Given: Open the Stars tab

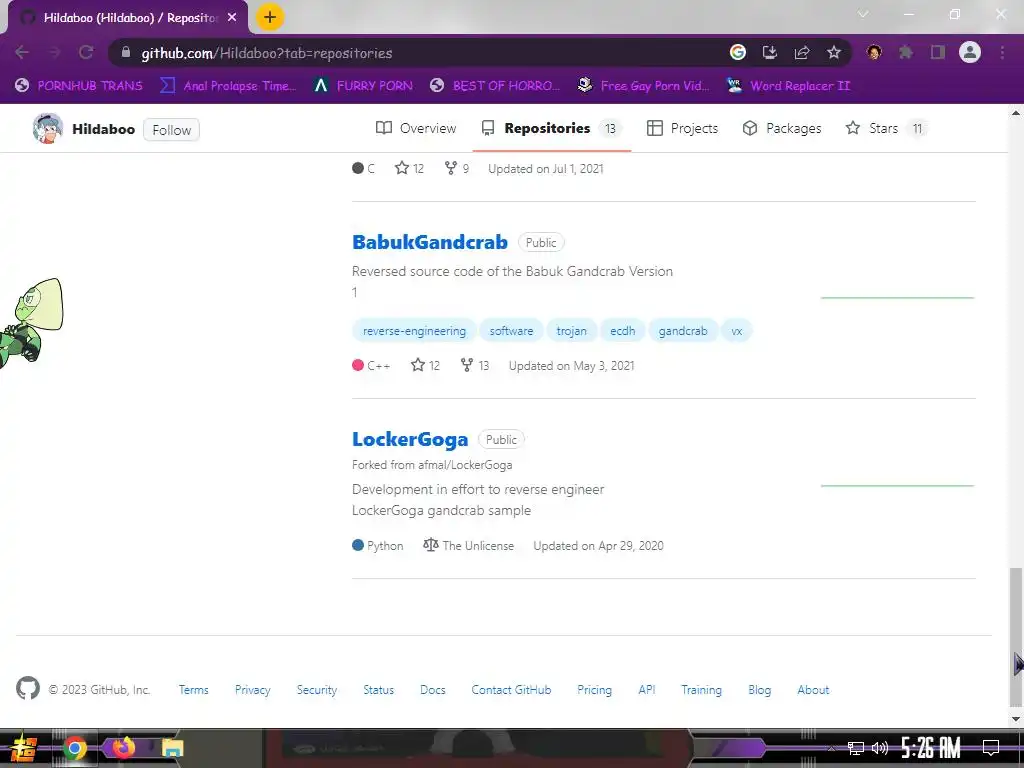Looking at the screenshot, I should point(886,128).
